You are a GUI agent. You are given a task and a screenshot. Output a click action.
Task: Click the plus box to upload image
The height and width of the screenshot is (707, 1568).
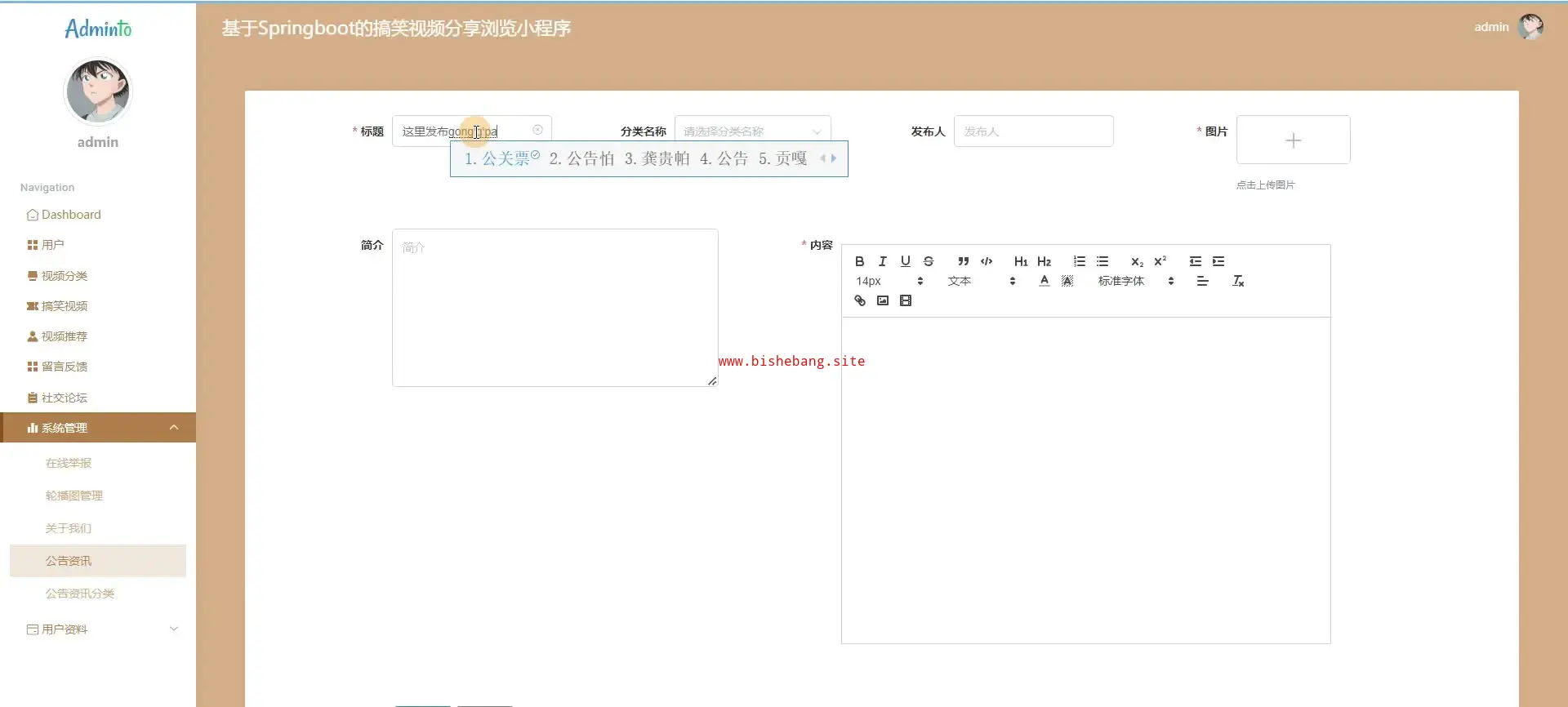1293,140
